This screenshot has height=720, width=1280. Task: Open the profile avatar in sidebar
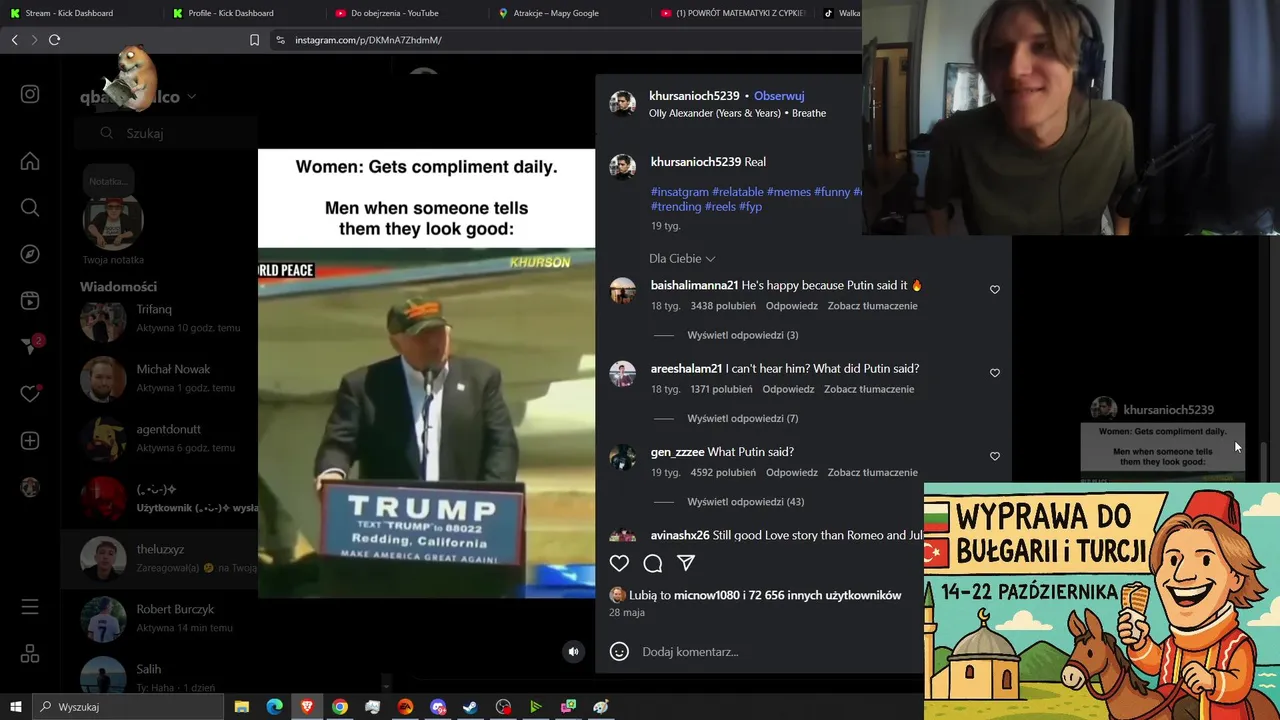[30, 488]
